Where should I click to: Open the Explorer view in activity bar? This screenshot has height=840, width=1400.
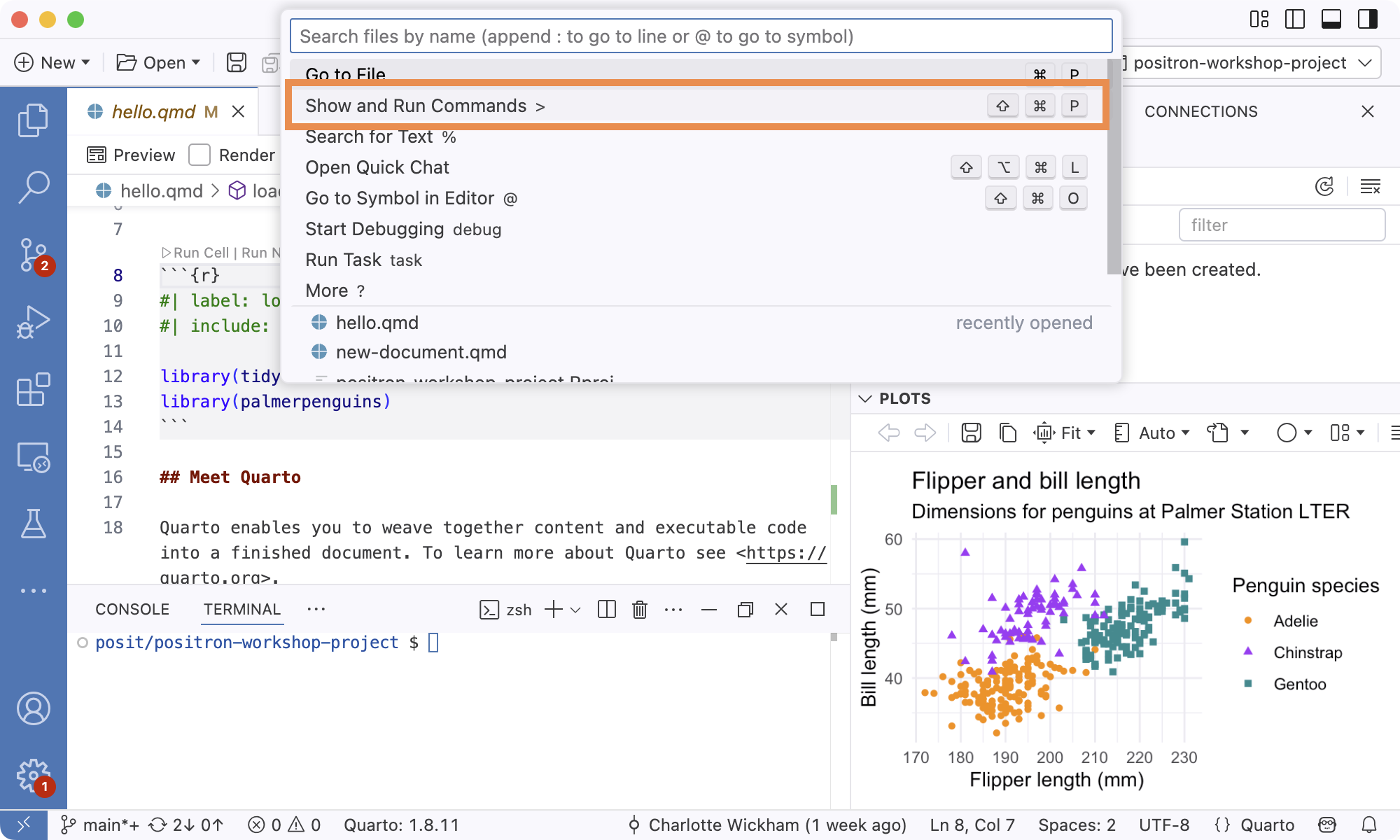coord(33,120)
